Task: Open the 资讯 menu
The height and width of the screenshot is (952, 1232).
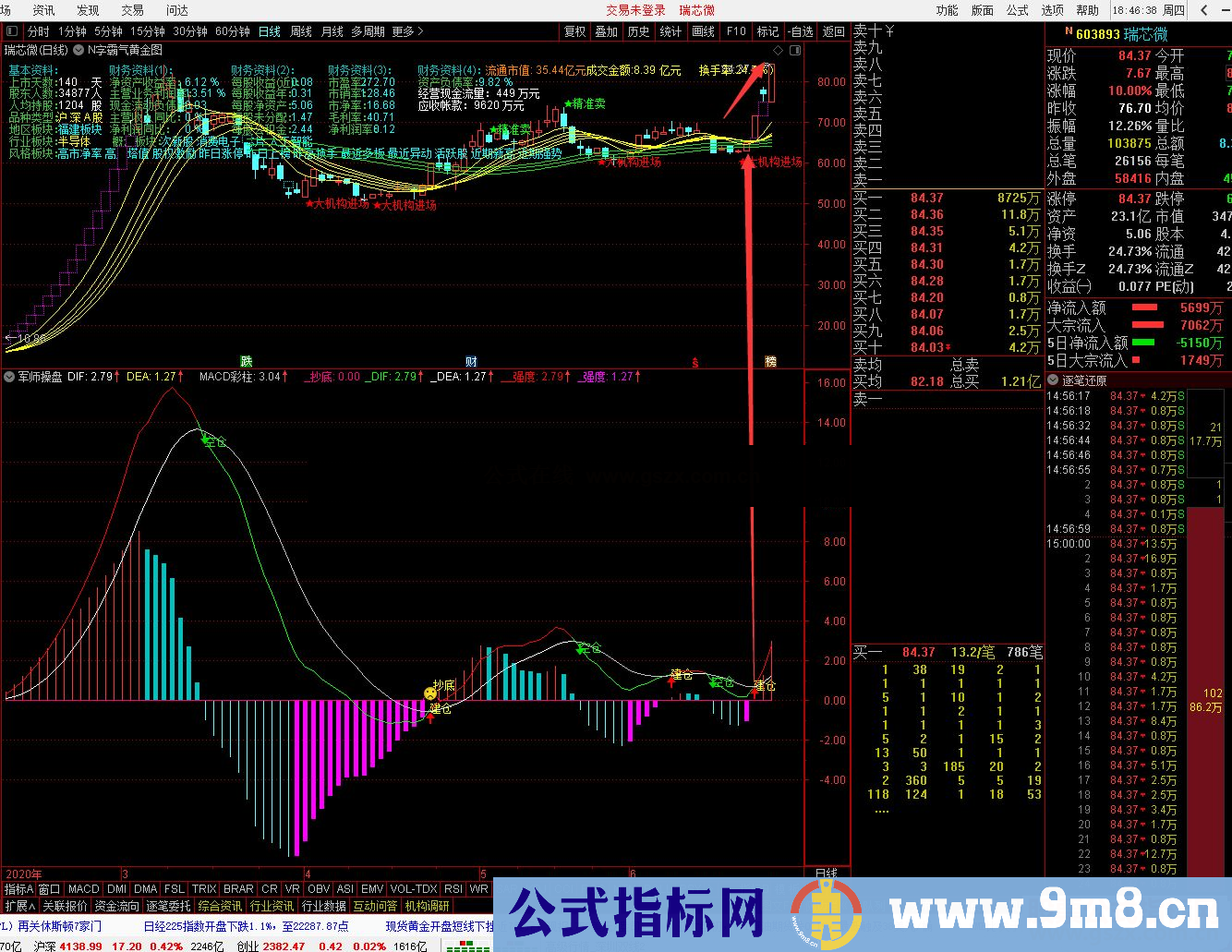Action: [43, 10]
